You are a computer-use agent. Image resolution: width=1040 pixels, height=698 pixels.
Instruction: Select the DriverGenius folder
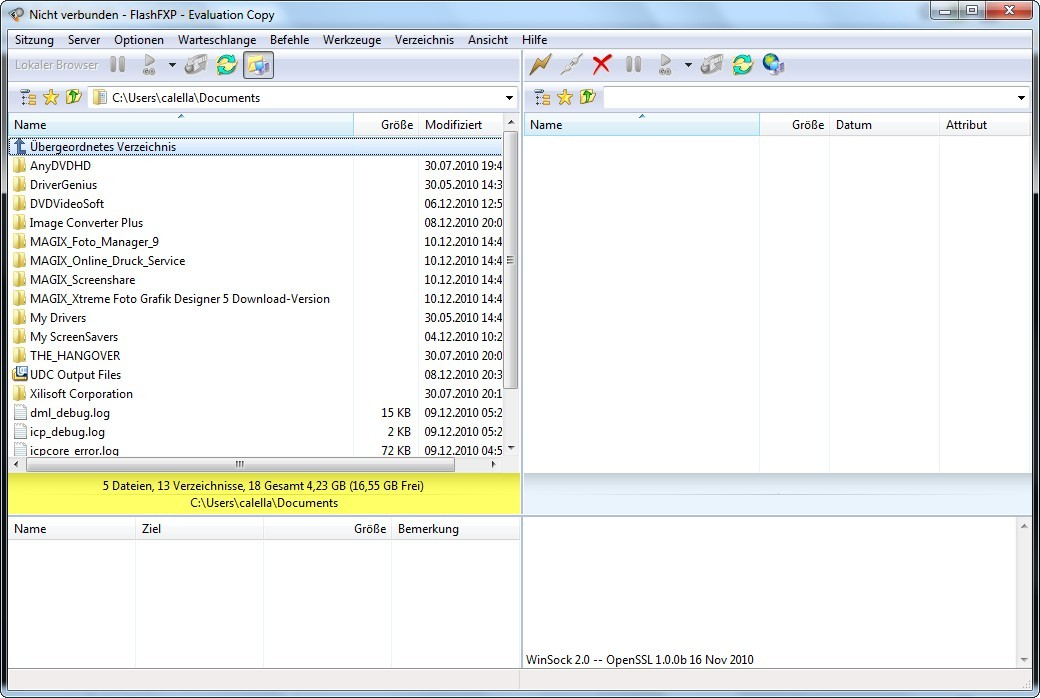click(x=63, y=184)
